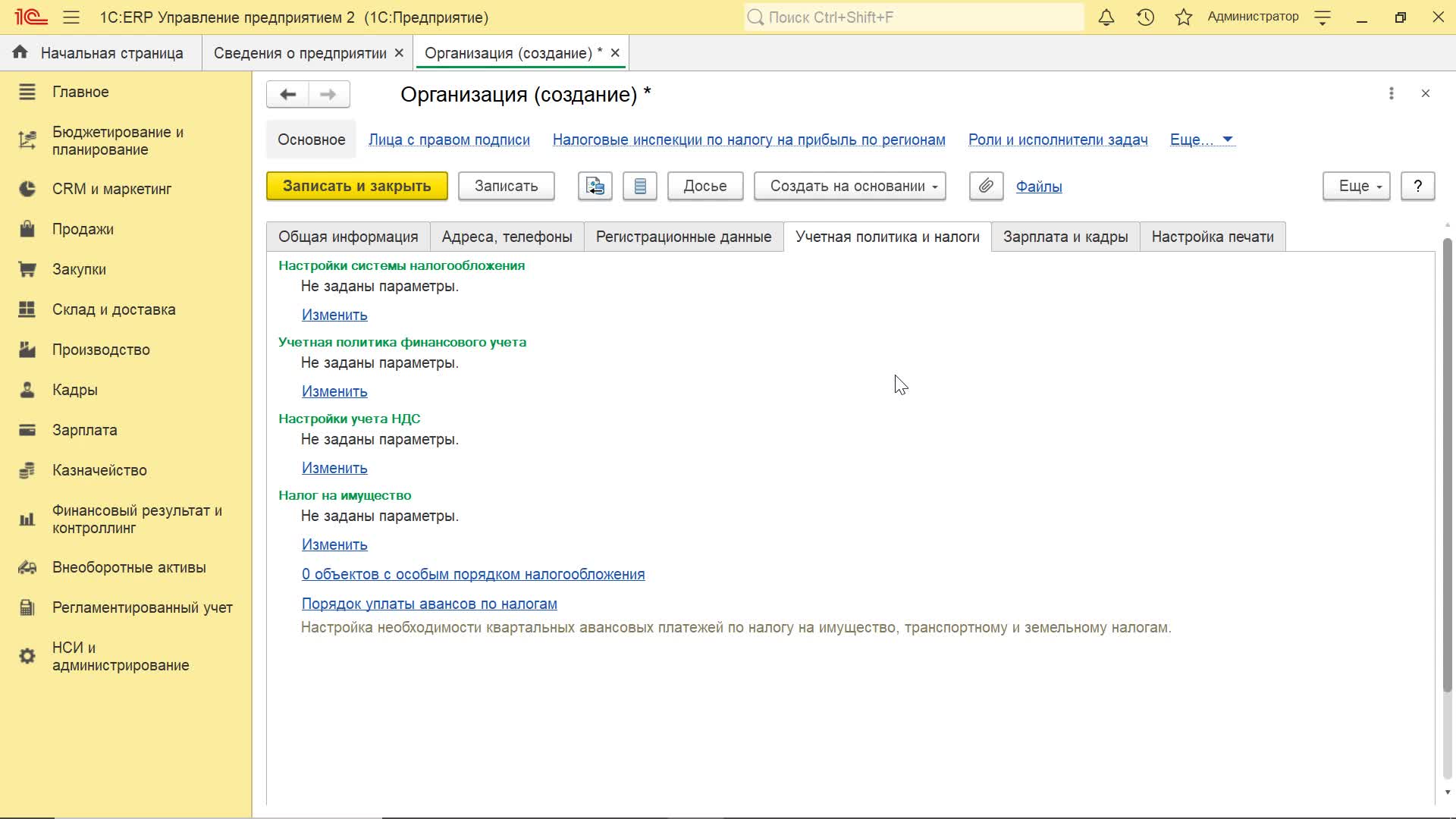Click Изменить under Налог на имущество

point(334,544)
